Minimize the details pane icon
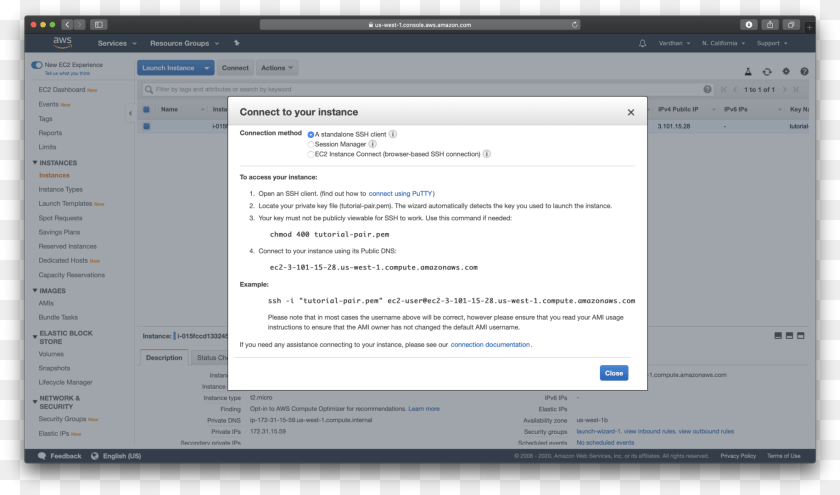This screenshot has width=840, height=495. [x=778, y=336]
